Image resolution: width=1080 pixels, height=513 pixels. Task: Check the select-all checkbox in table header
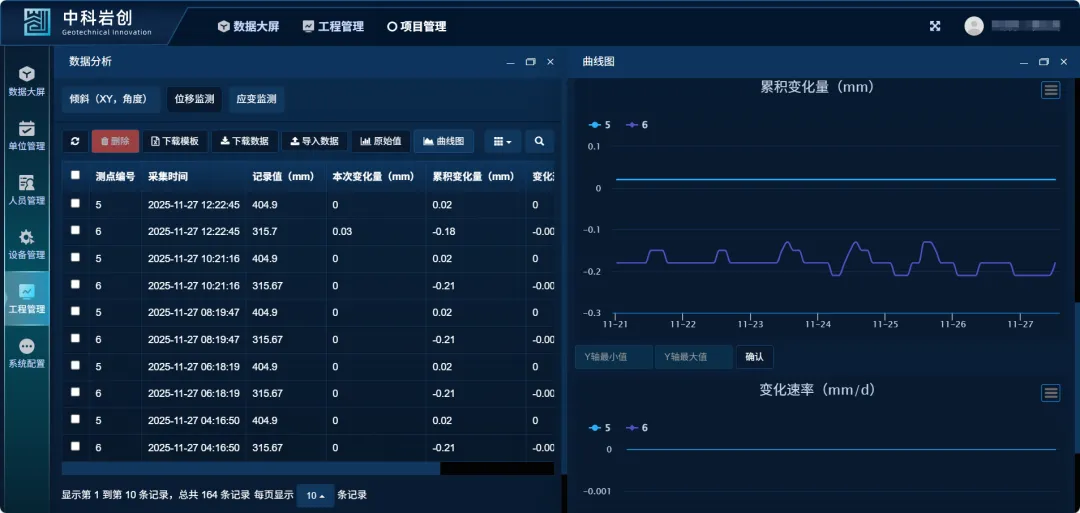pos(75,176)
